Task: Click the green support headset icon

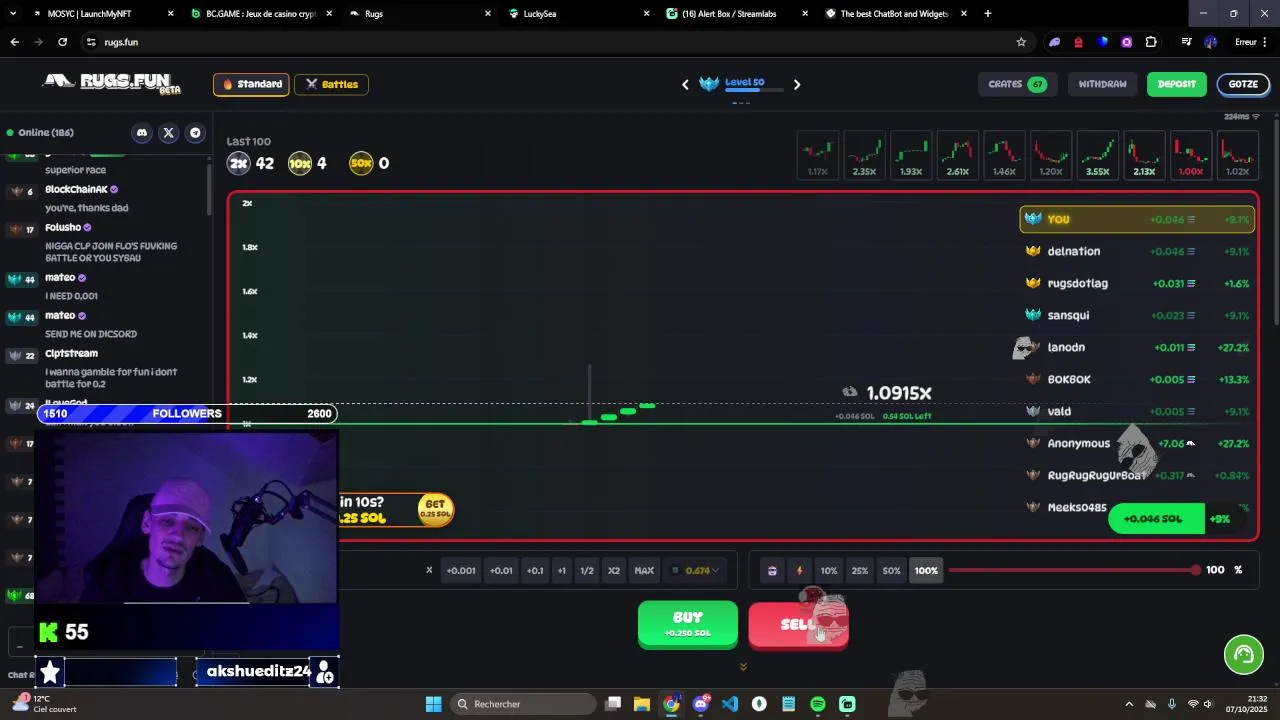Action: pyautogui.click(x=1244, y=655)
